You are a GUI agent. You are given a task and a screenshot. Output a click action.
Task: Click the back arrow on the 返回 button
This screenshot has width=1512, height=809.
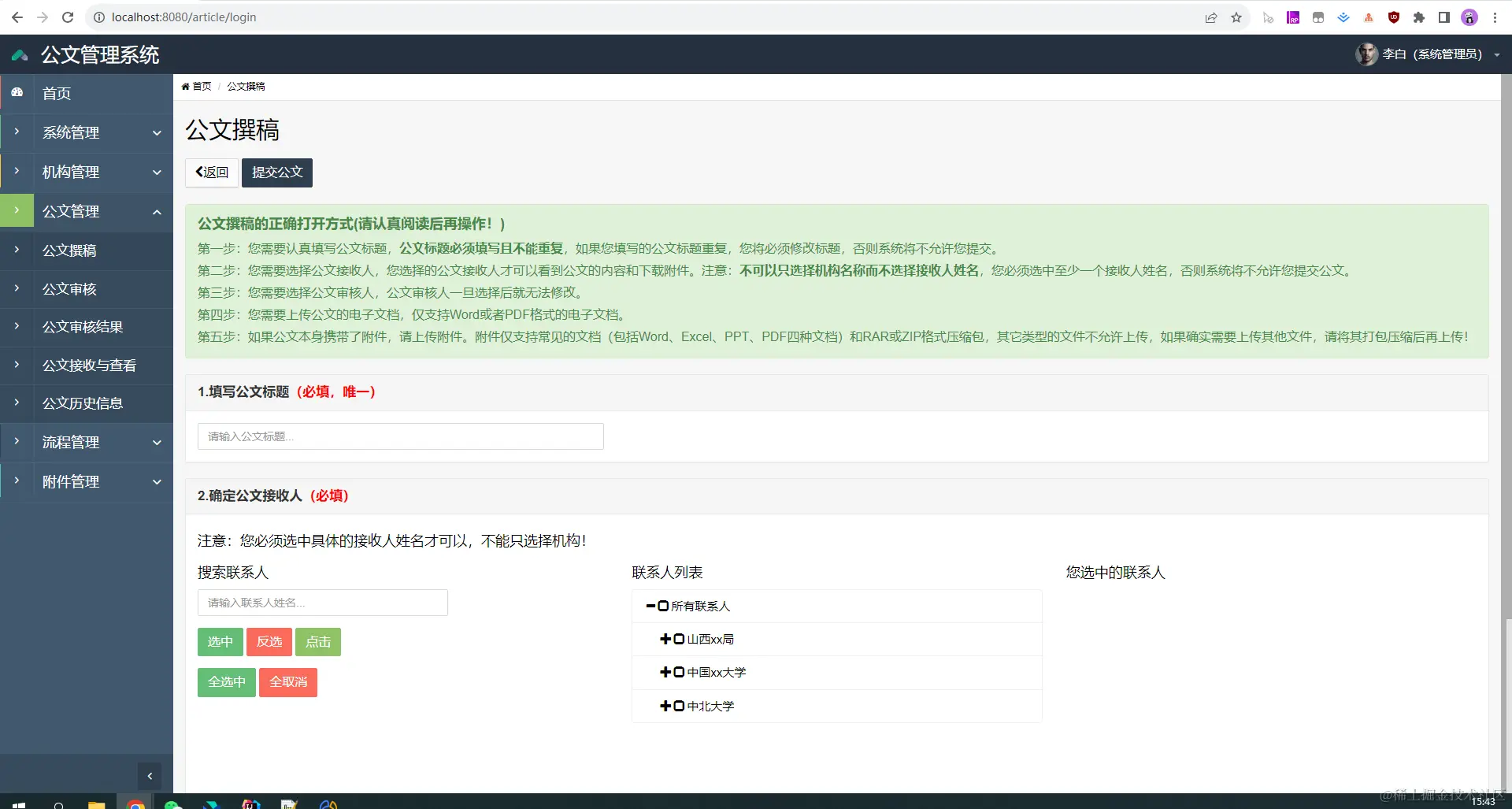[x=199, y=172]
